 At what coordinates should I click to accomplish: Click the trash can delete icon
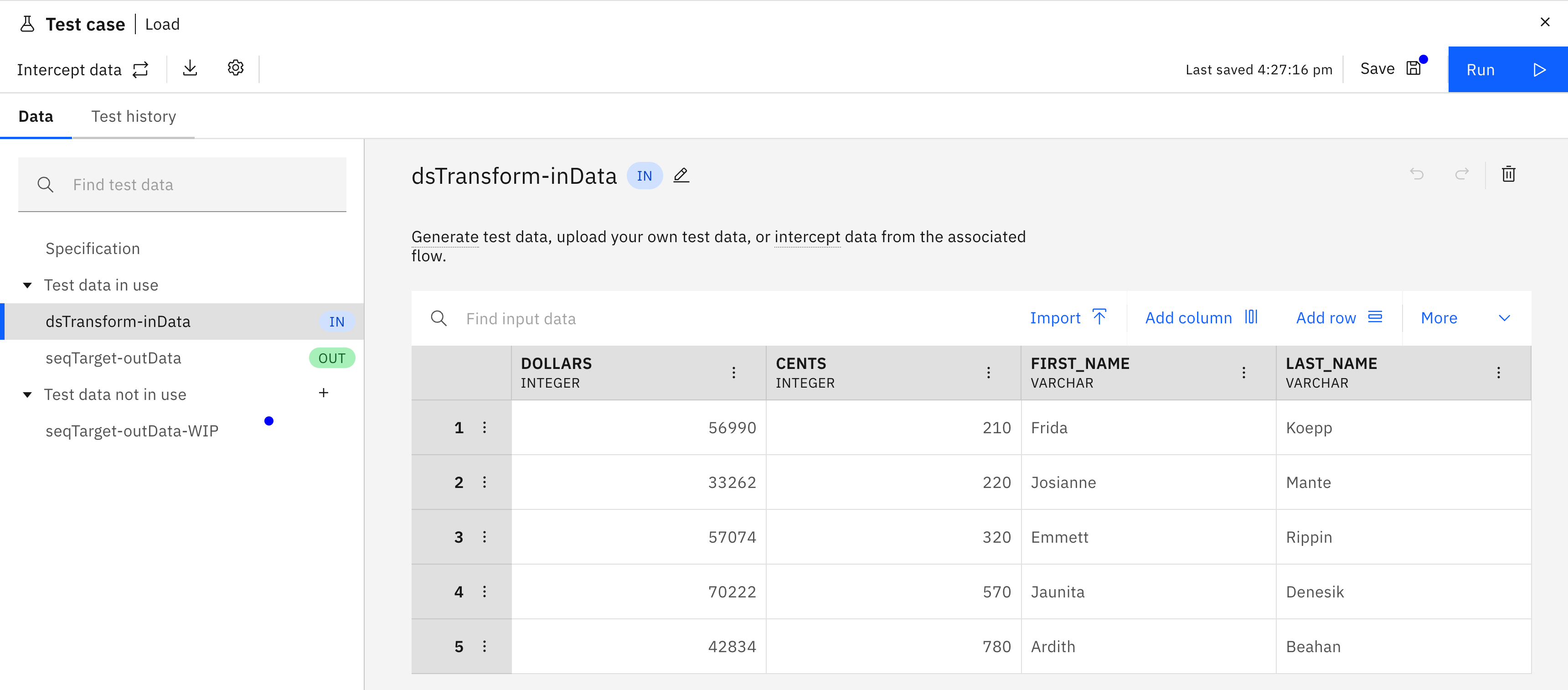coord(1508,174)
